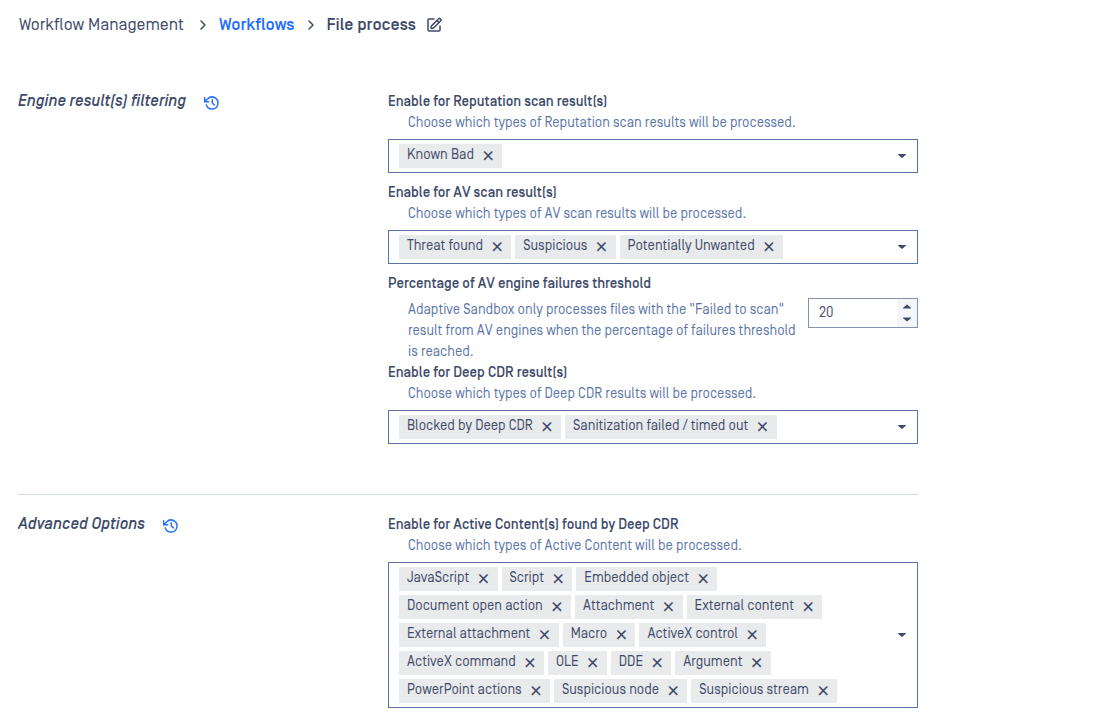Open the AV scan results dropdown

coord(901,247)
